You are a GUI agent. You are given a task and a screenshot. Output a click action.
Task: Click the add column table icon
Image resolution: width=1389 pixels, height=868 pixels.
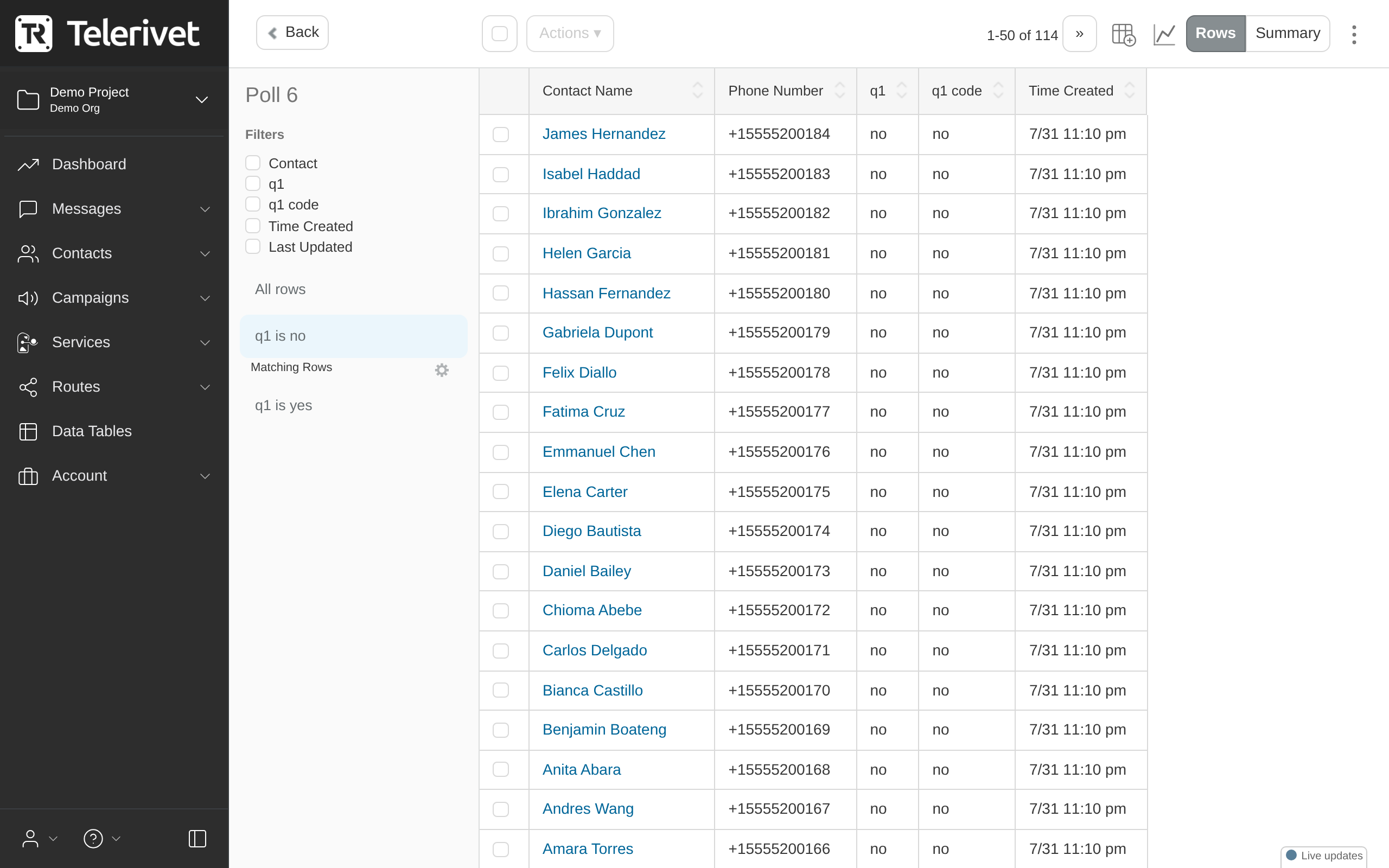click(1123, 34)
